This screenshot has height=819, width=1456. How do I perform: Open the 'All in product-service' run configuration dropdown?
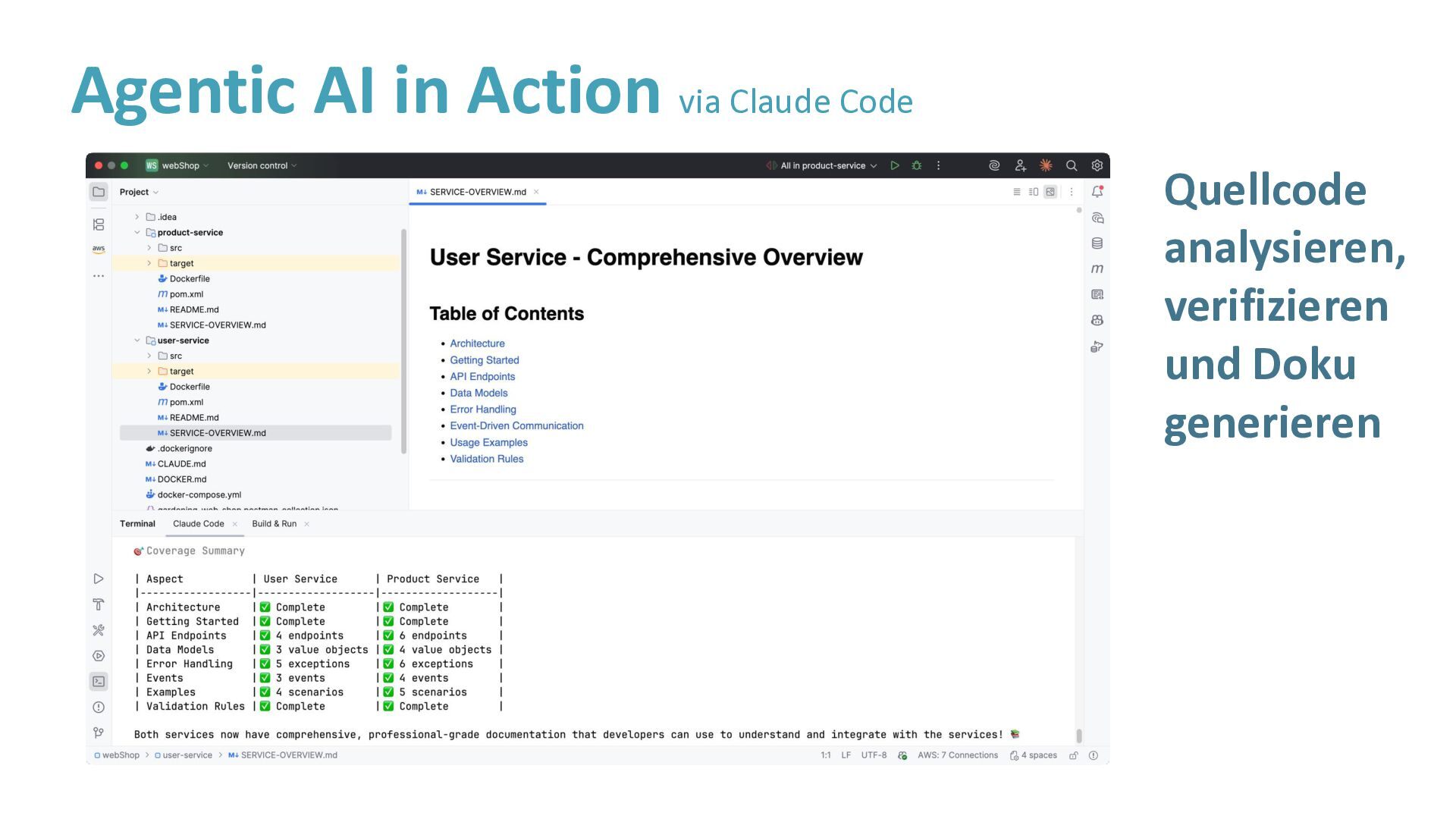[x=828, y=165]
